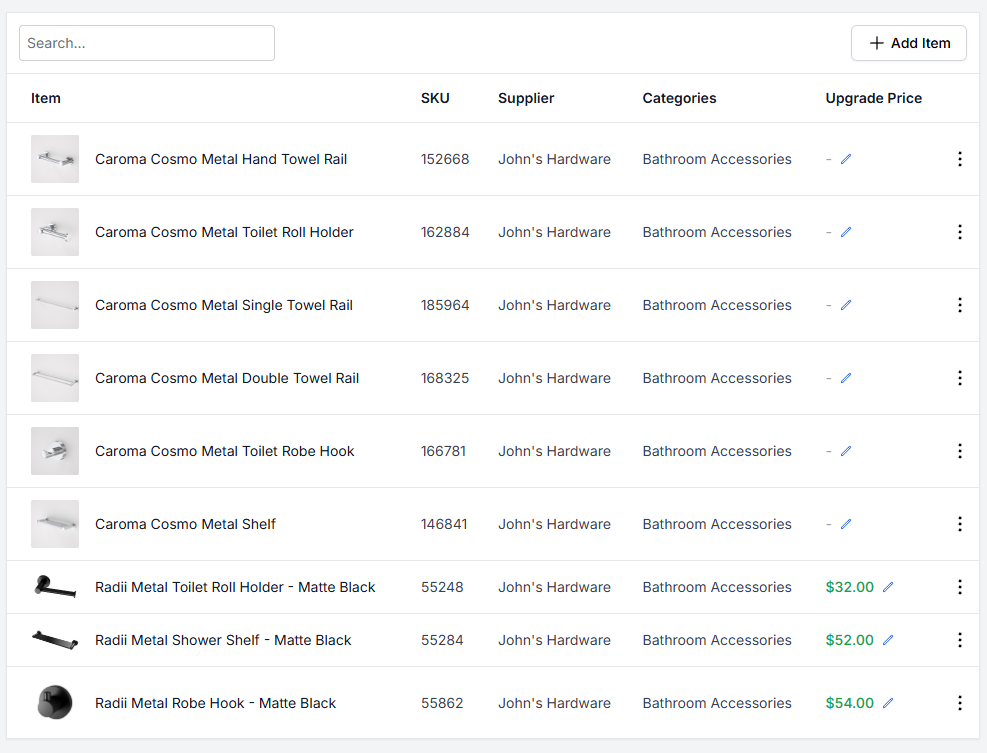987x753 pixels.
Task: Click the Upgrade Price column header
Action: (873, 98)
